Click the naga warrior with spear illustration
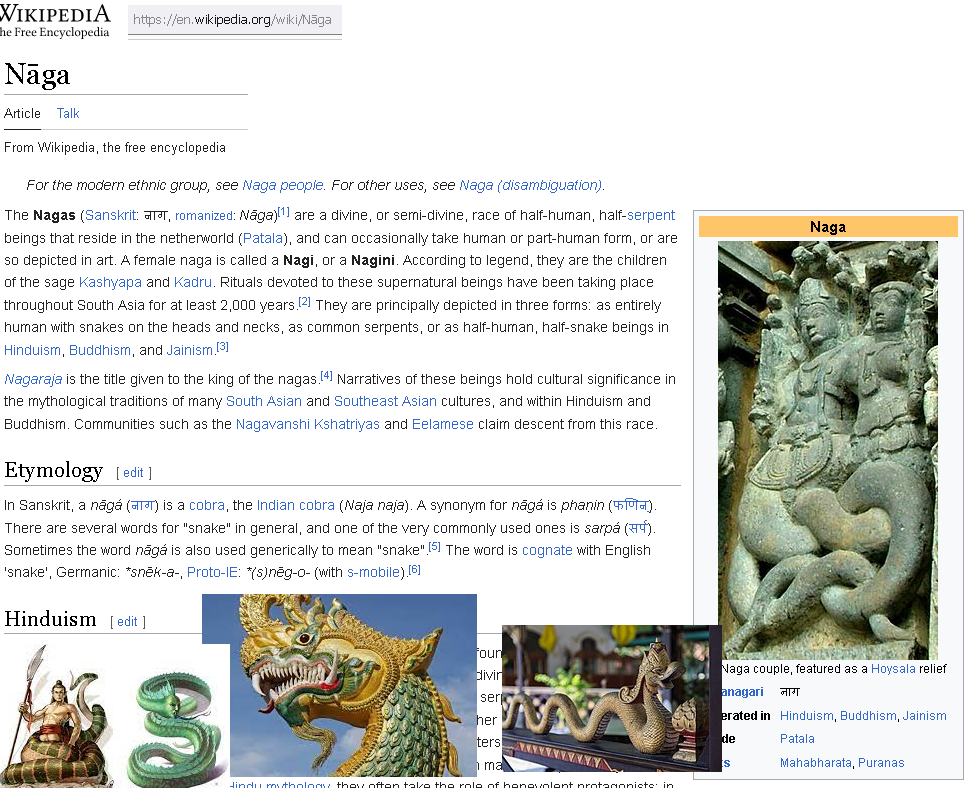This screenshot has width=970, height=788. tap(57, 716)
